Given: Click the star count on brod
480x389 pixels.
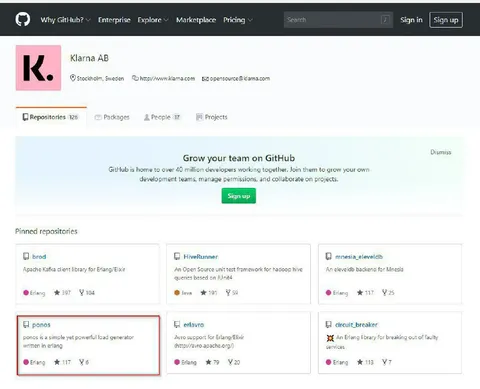Looking at the screenshot, I should pos(62,293).
